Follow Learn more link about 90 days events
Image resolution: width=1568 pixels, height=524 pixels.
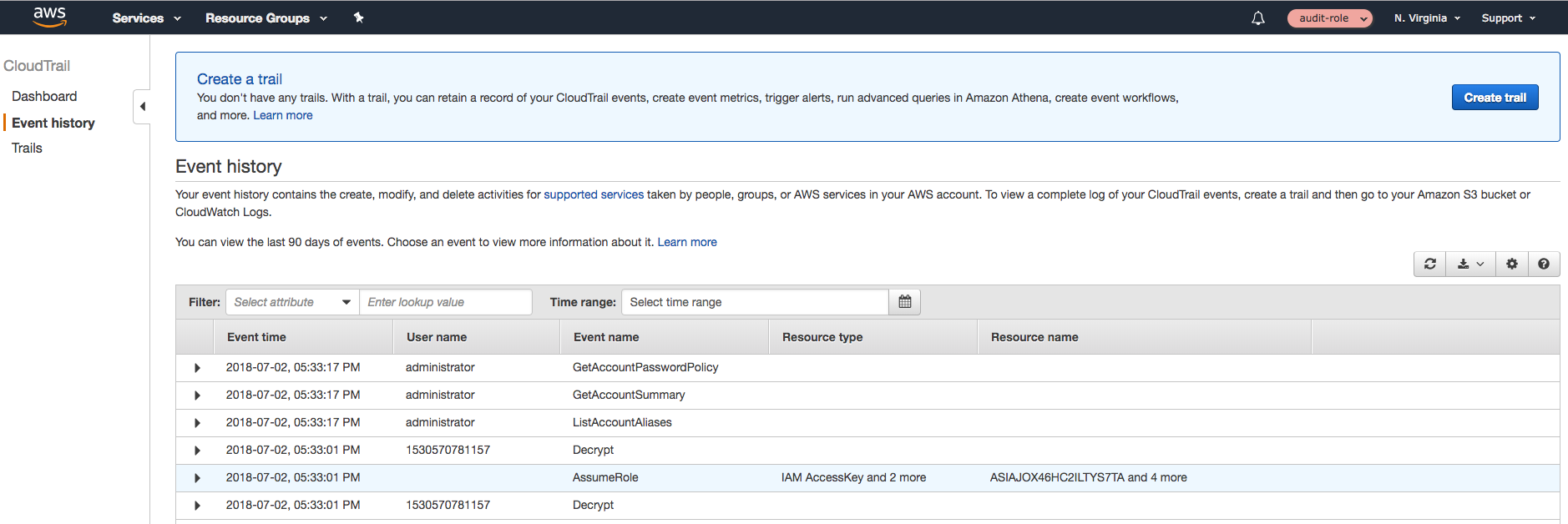(687, 242)
